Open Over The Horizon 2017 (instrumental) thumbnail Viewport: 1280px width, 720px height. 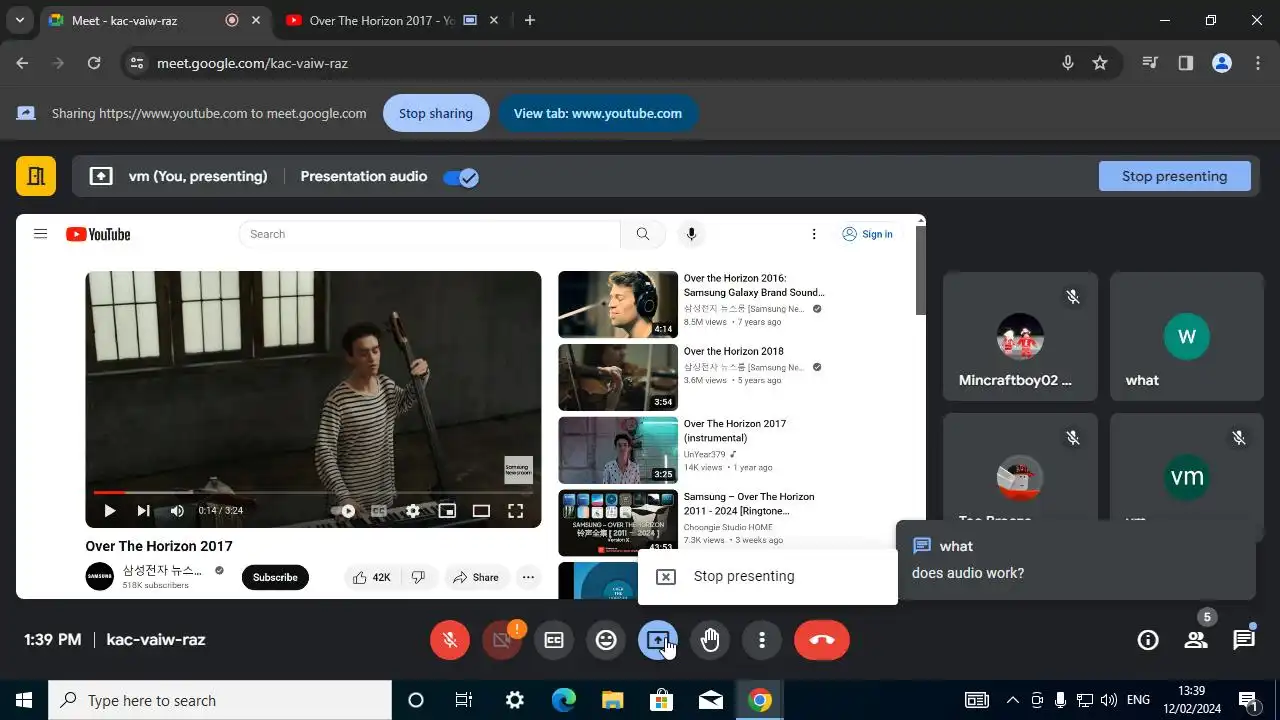(x=618, y=450)
